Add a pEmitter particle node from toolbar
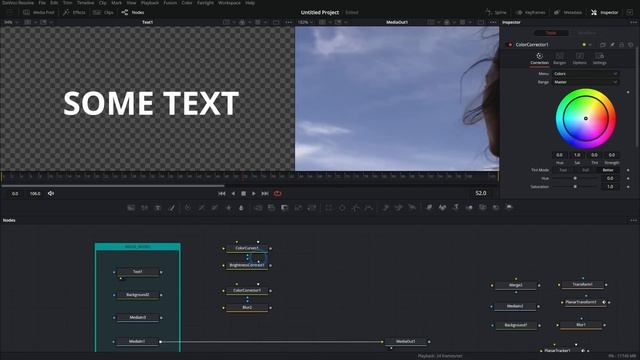The height and width of the screenshot is (360, 640). (x=385, y=208)
